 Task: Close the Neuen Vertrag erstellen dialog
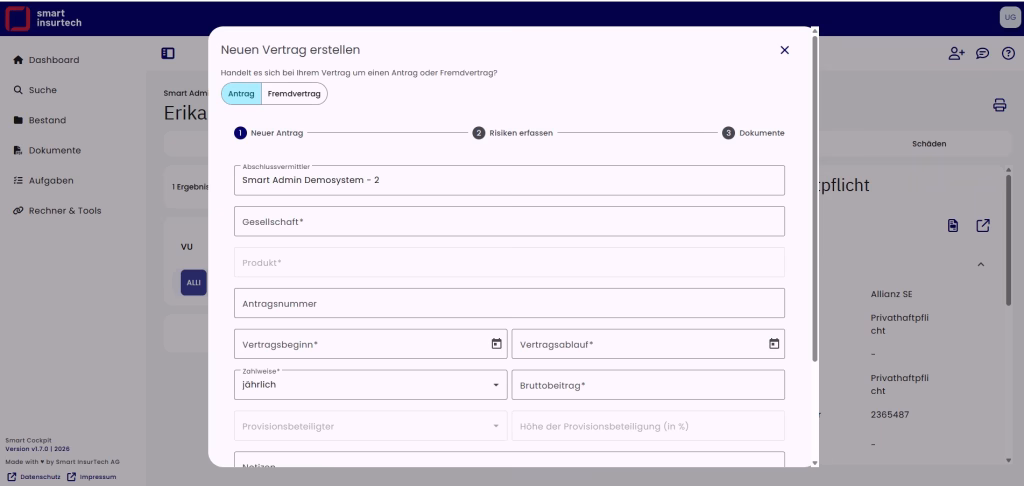click(x=784, y=50)
